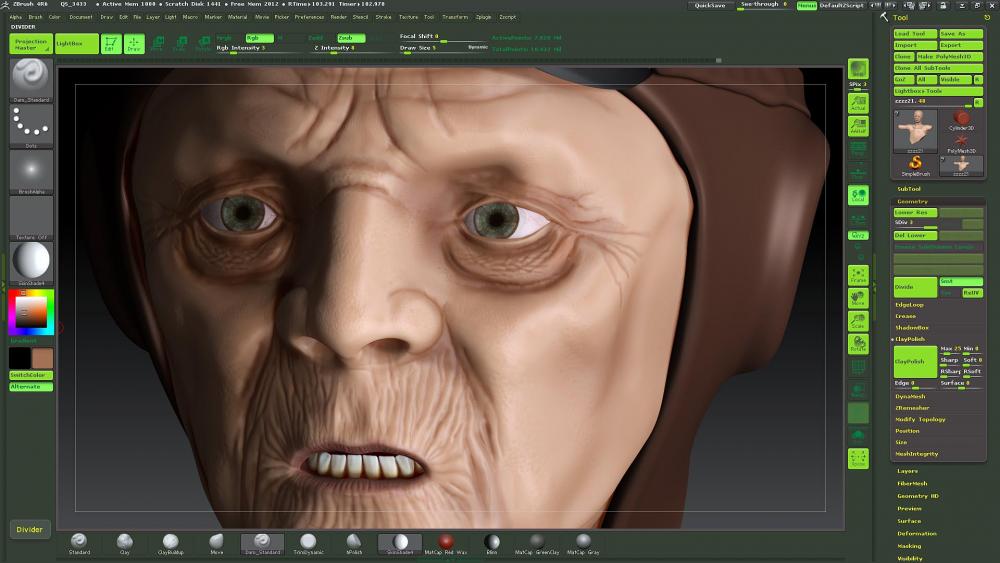The width and height of the screenshot is (1000, 563).
Task: Open the BrushAlpha selector
Action: [31, 172]
